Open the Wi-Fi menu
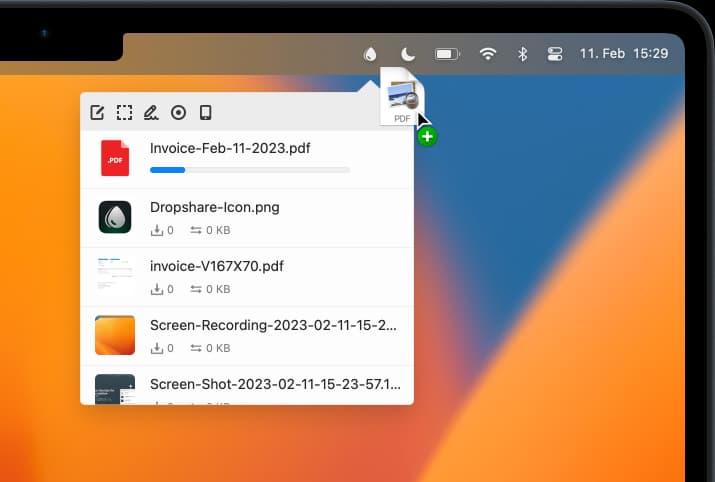 tap(487, 54)
